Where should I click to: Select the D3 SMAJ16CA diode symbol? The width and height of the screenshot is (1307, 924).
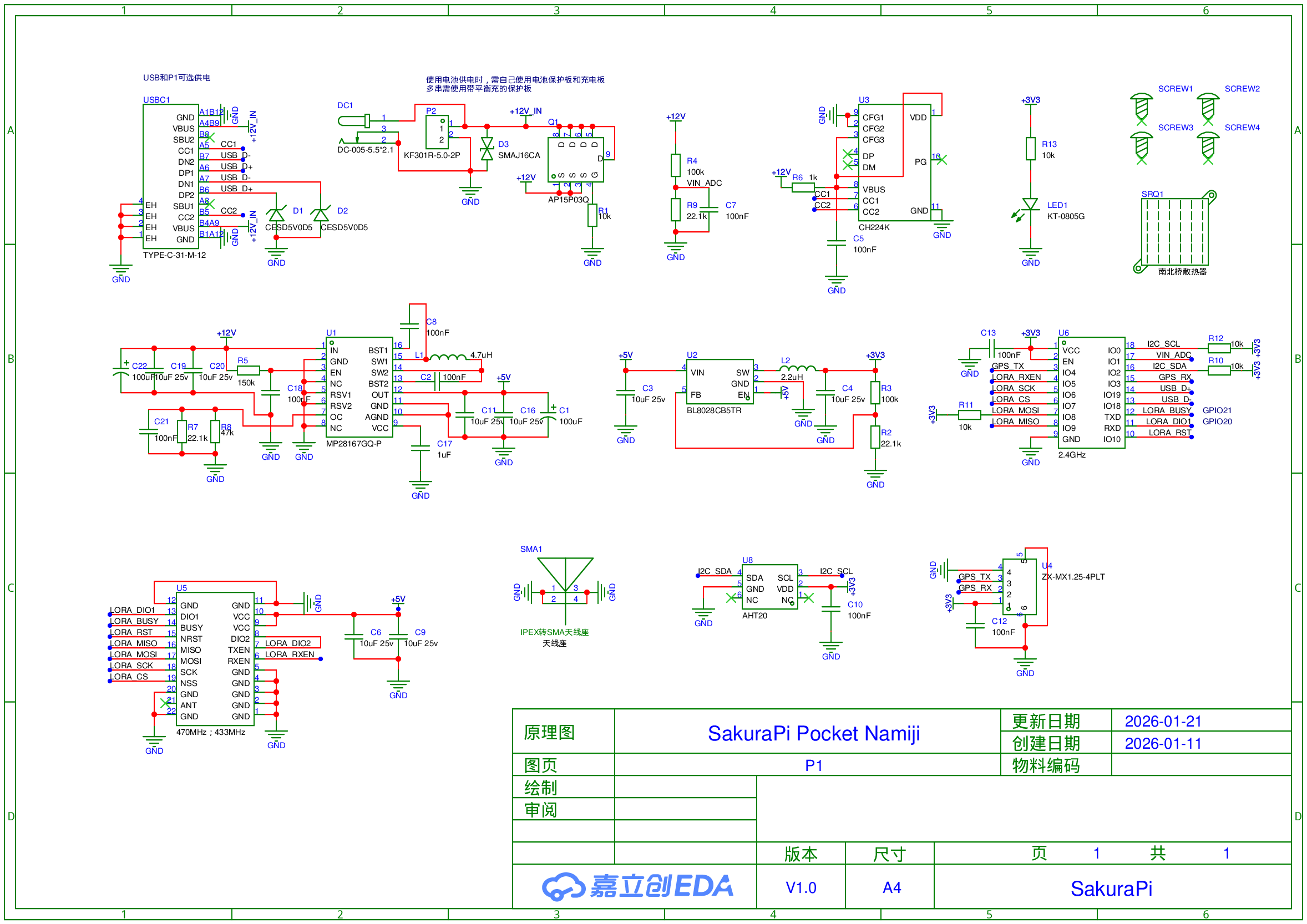[487, 149]
